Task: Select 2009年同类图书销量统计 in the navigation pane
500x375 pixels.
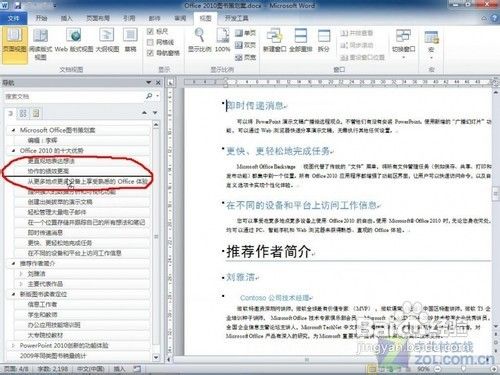Action: tap(53, 356)
